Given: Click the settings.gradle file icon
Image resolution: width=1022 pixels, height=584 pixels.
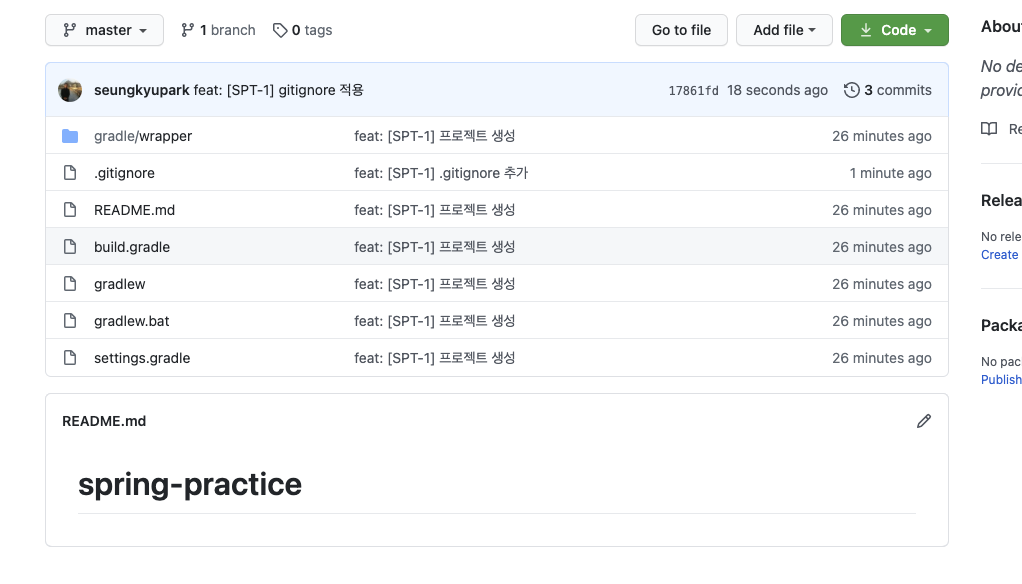Looking at the screenshot, I should (x=70, y=357).
